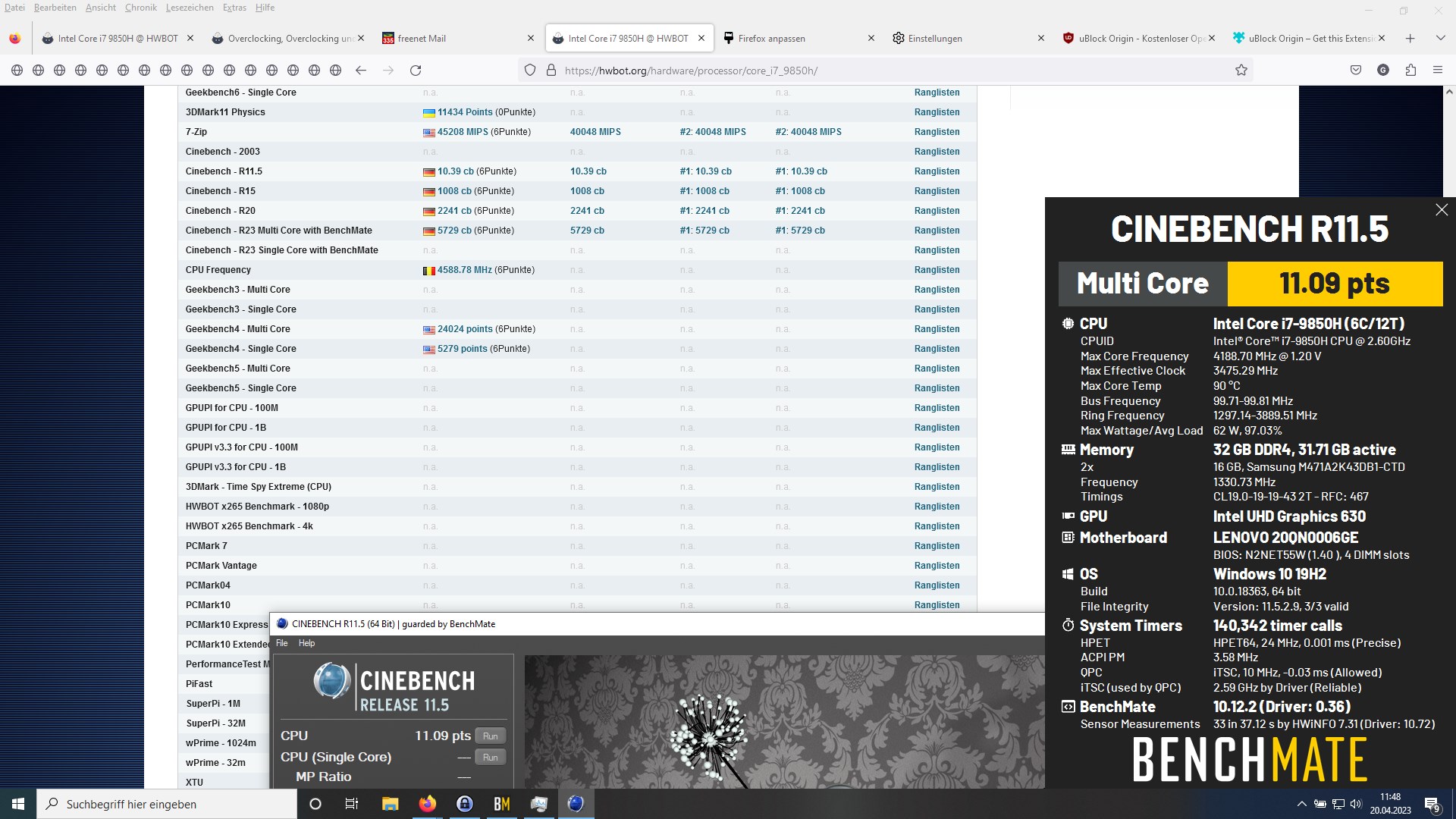This screenshot has height=819, width=1456.
Task: Click the Cinebench sphere icon in taskbar
Action: pyautogui.click(x=576, y=804)
